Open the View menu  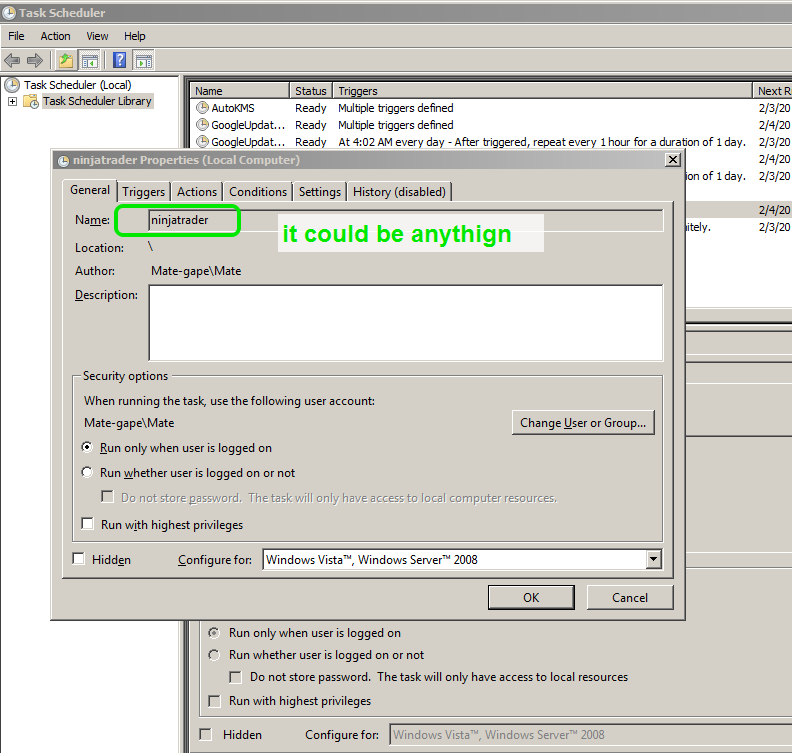point(97,36)
